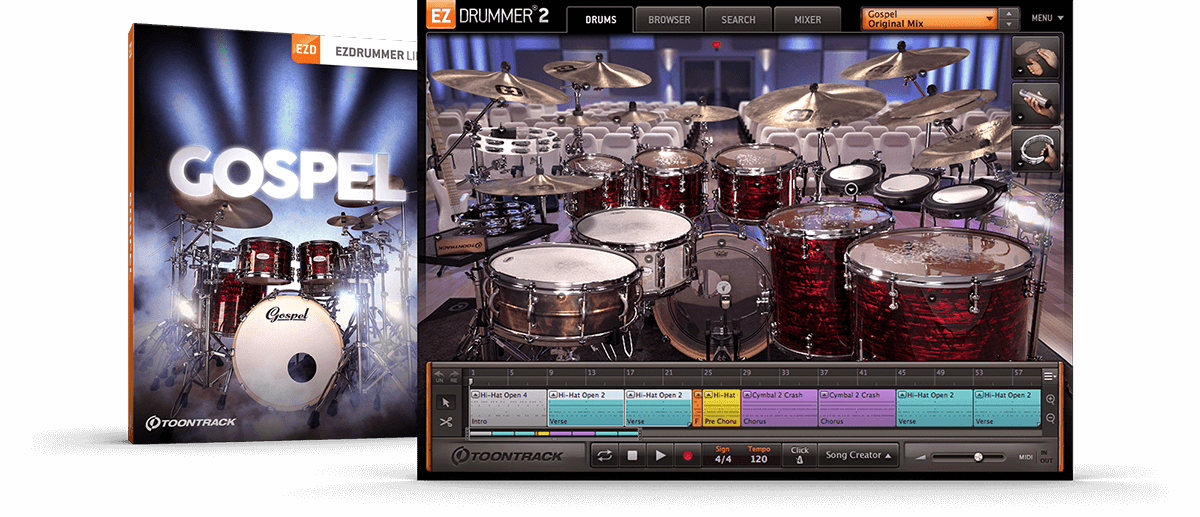
Task: Select the Verse block starting at bar 9
Action: tap(586, 408)
